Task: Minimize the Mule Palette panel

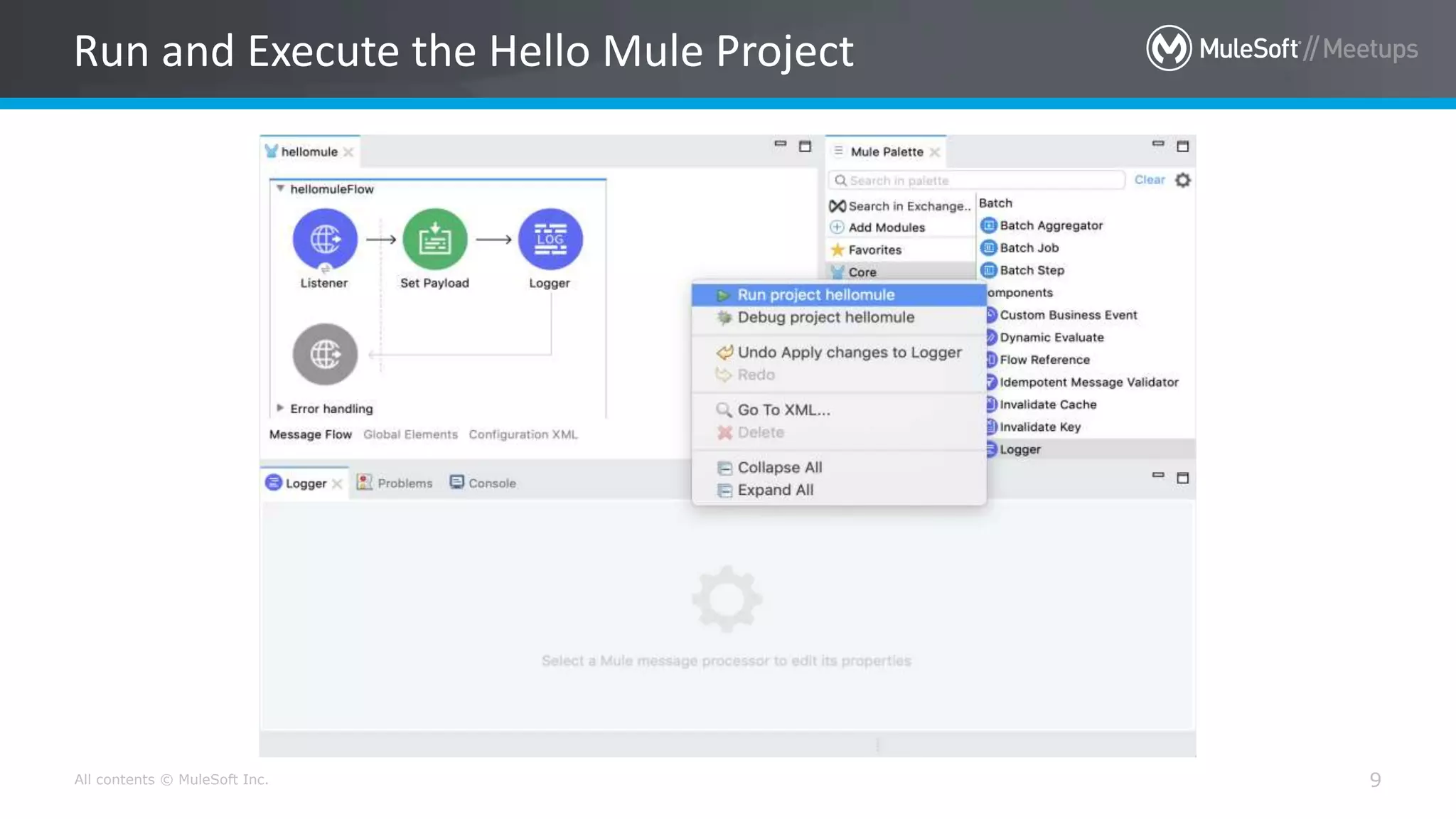Action: [1158, 144]
